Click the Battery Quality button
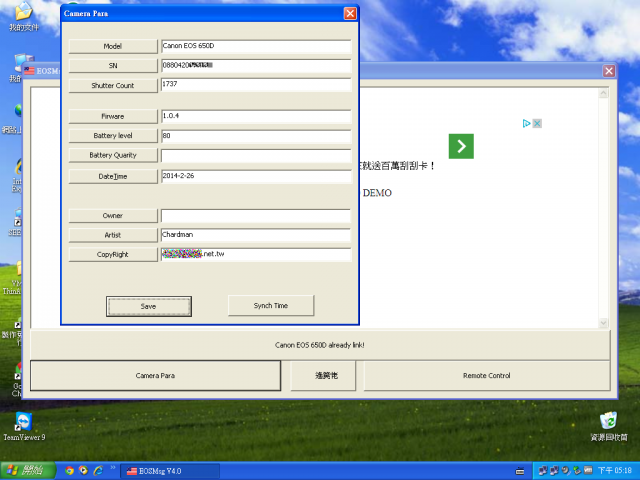The image size is (640, 480). (113, 155)
